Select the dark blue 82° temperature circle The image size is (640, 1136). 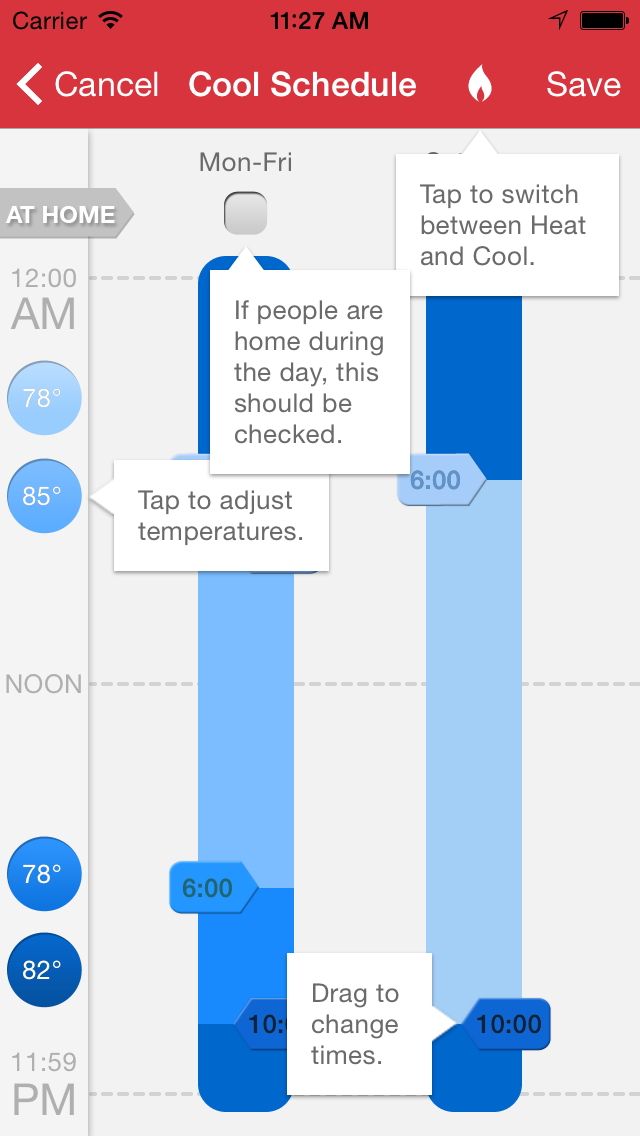(43, 970)
